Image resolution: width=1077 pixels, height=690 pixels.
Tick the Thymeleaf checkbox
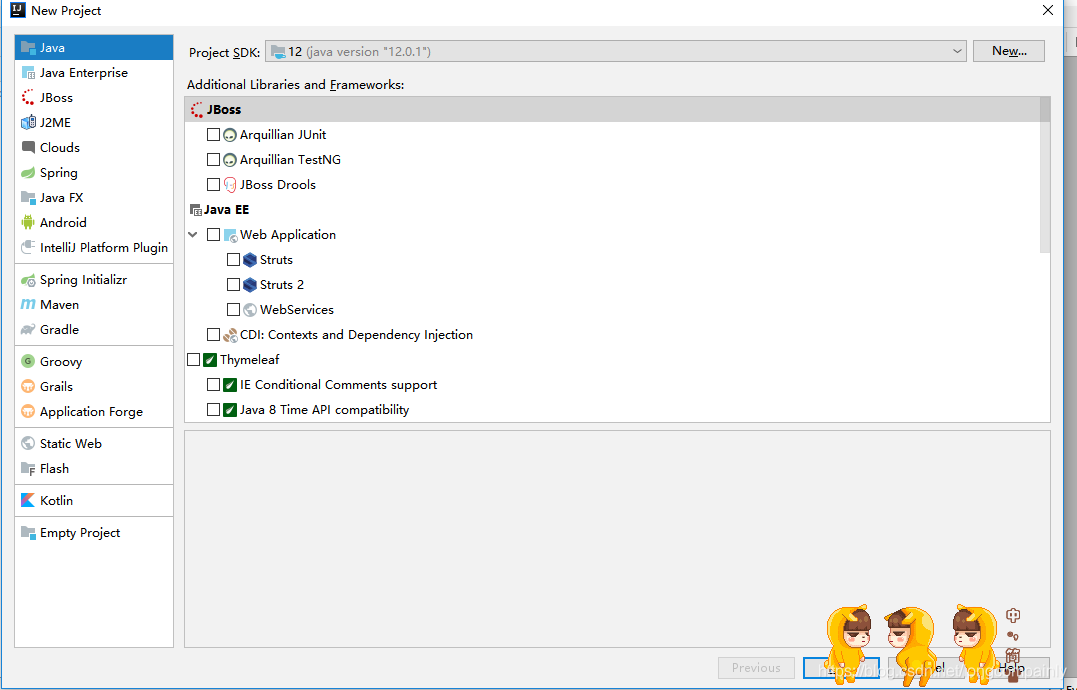click(193, 360)
